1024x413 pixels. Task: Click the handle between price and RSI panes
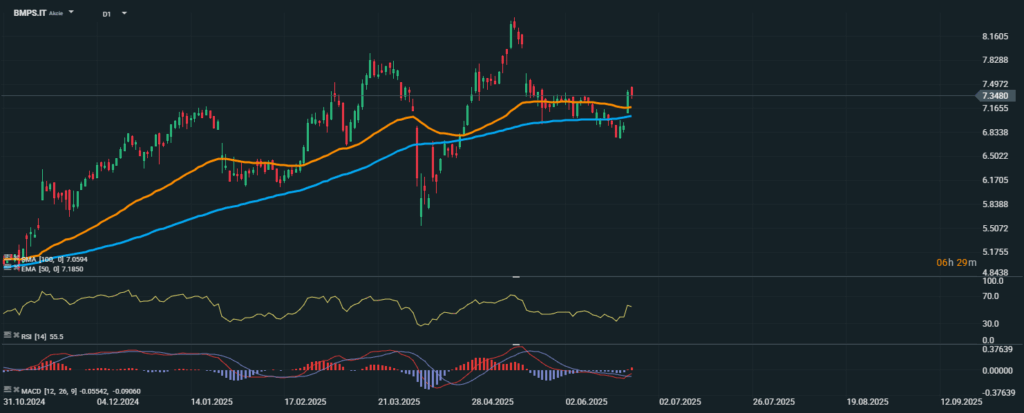(515, 277)
